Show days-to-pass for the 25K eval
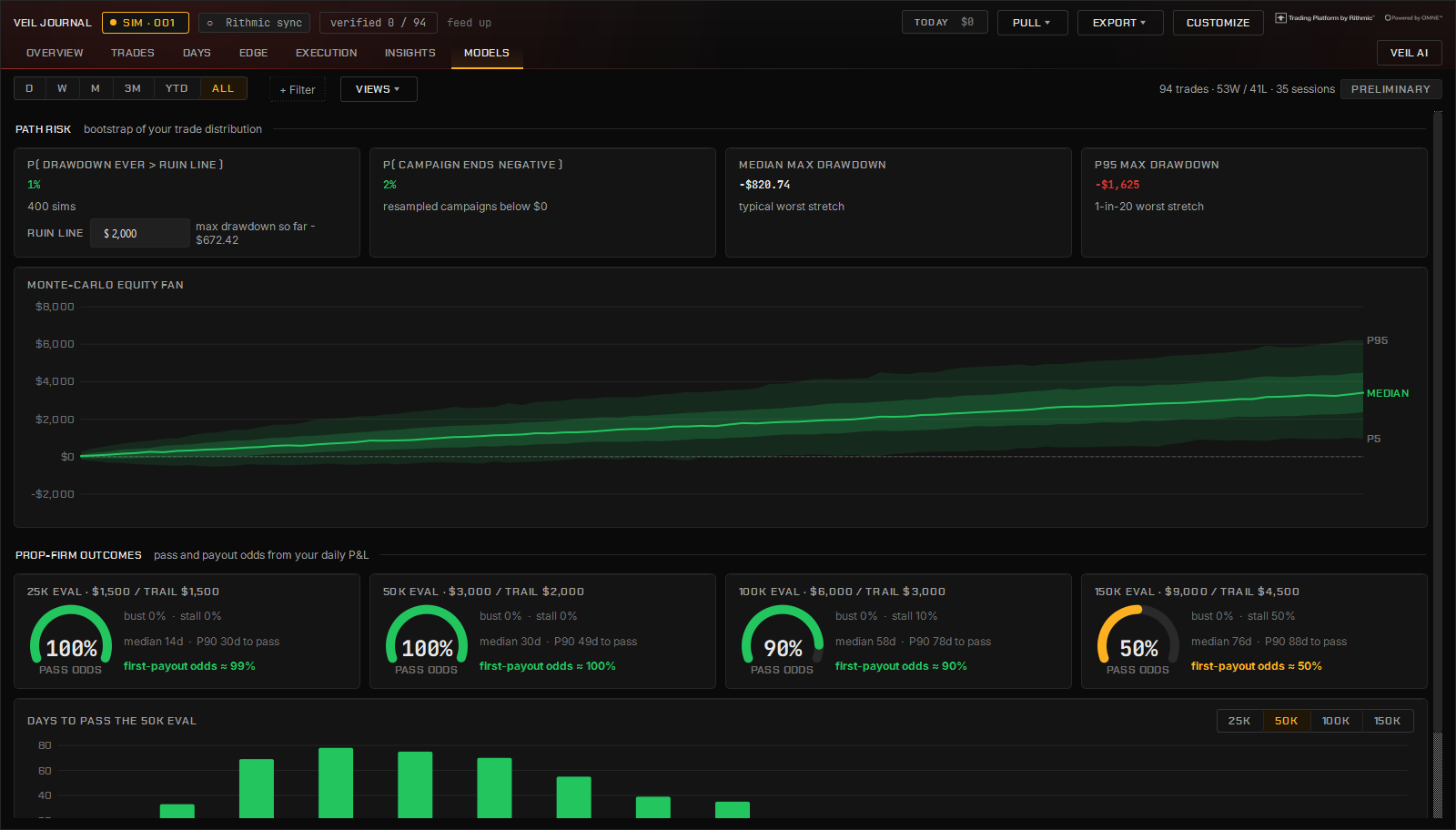This screenshot has width=1456, height=830. point(1239,721)
